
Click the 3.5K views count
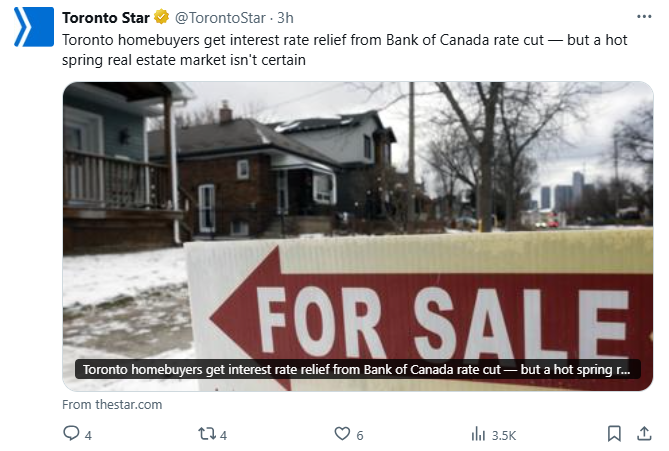tap(504, 435)
